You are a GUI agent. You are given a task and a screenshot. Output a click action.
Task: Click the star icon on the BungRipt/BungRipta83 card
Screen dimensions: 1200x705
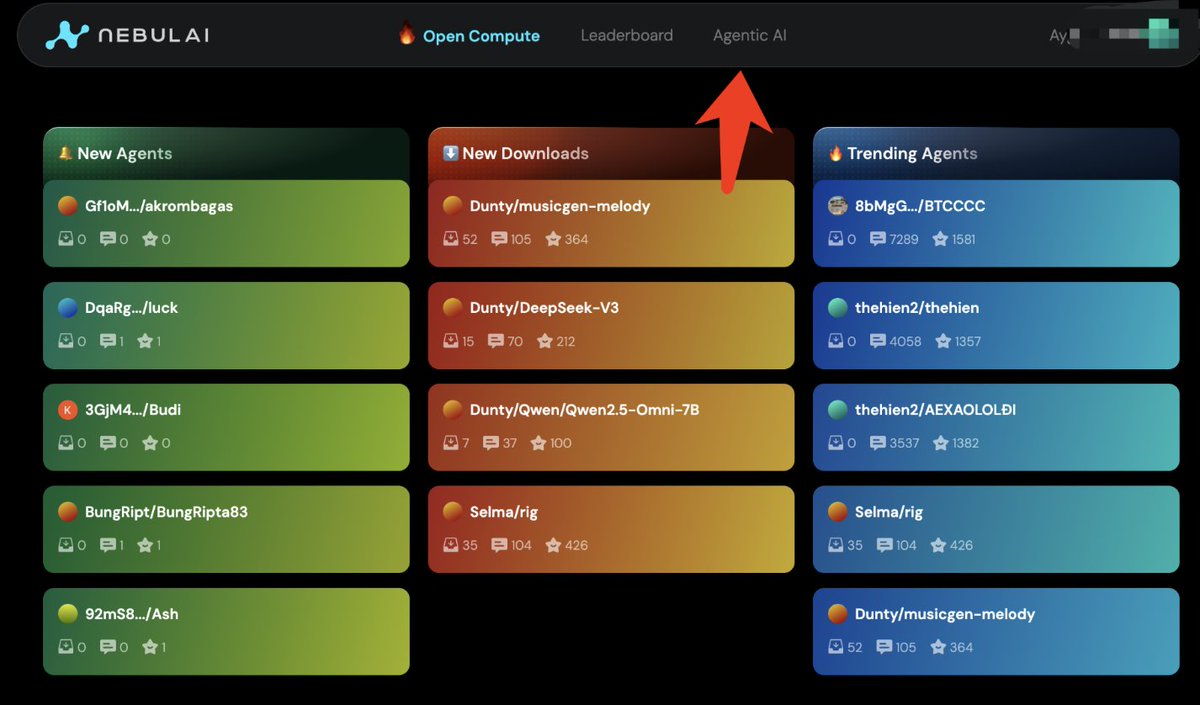click(146, 545)
